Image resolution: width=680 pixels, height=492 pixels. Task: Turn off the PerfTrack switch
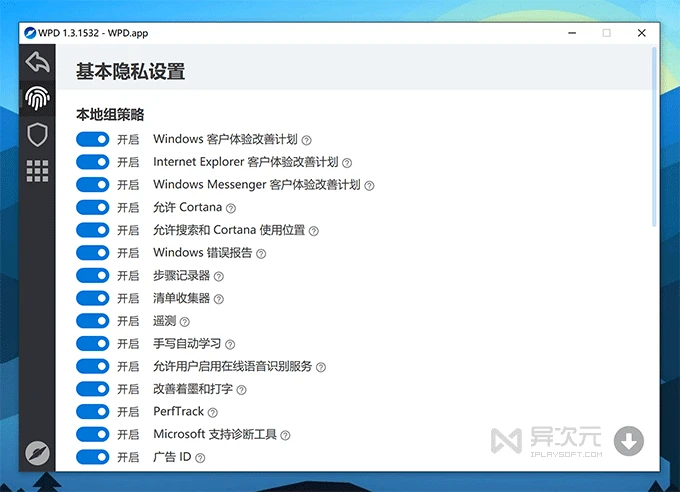tap(92, 412)
